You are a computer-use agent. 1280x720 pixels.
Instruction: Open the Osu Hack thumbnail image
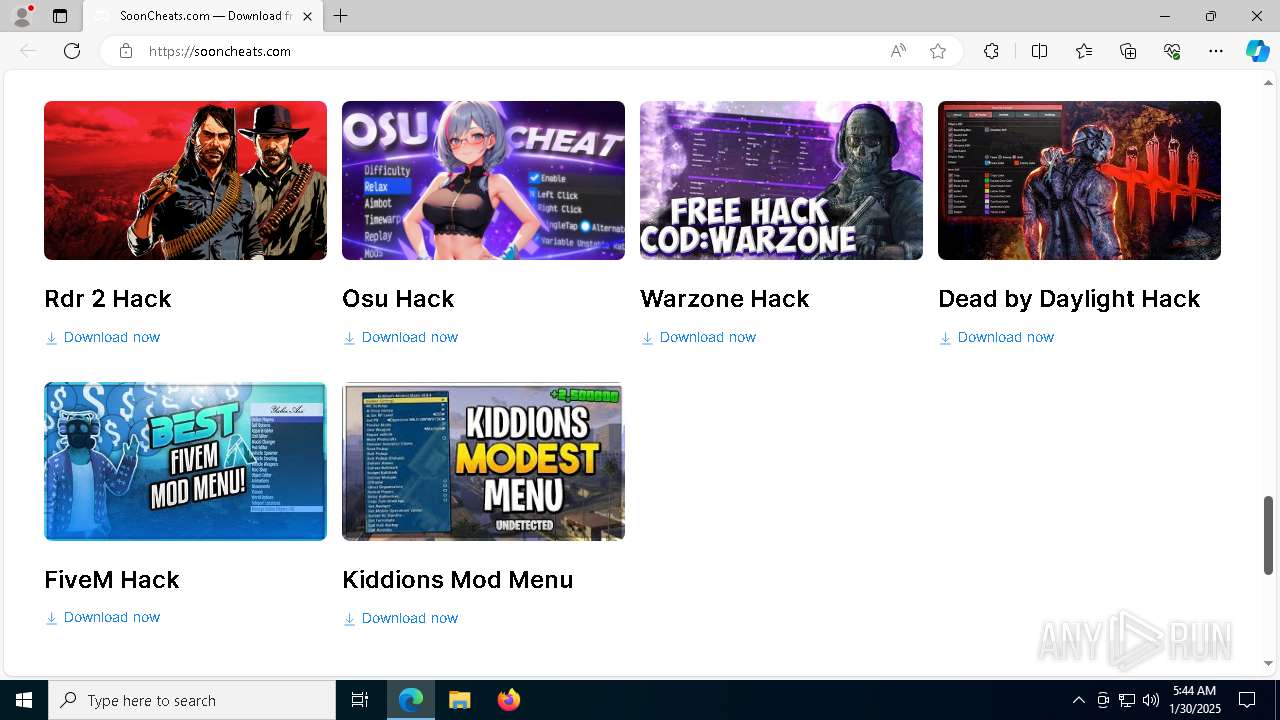[483, 180]
